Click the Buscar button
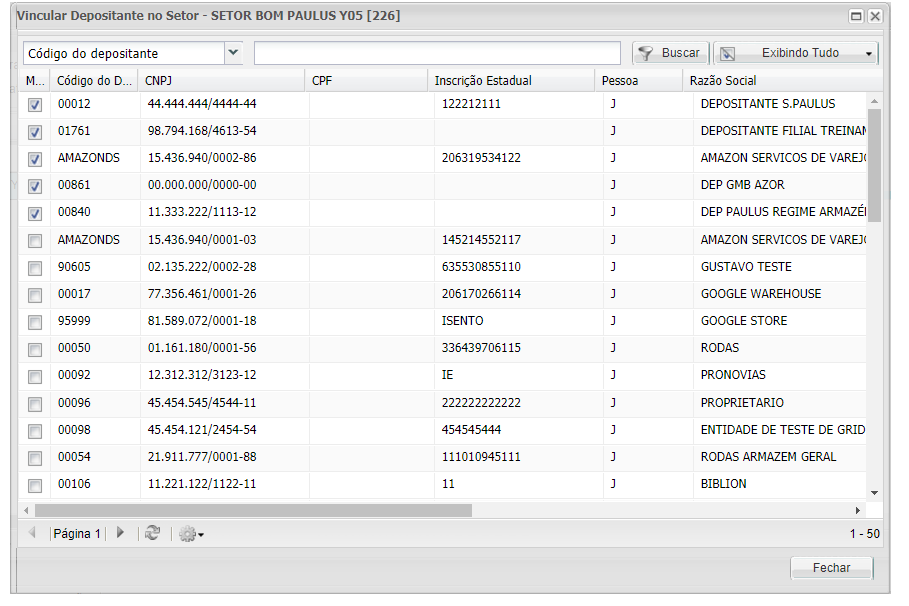The height and width of the screenshot is (606, 909). pyautogui.click(x=670, y=53)
